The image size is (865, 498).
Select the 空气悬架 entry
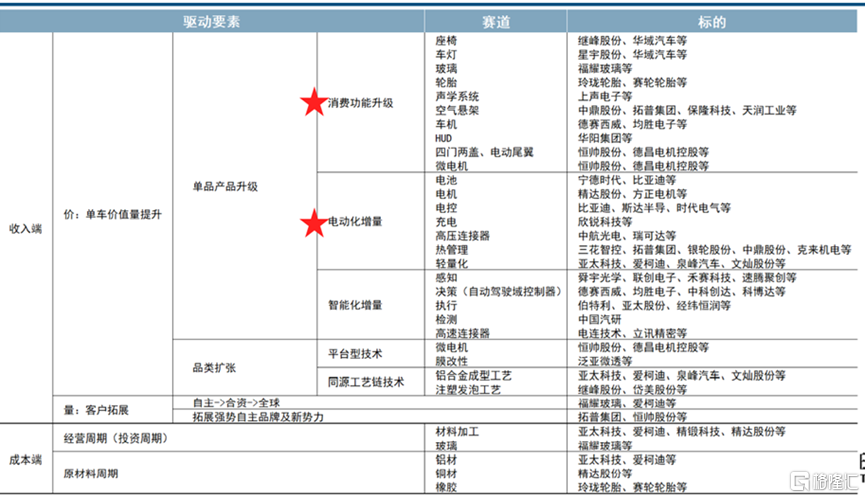[x=457, y=110]
